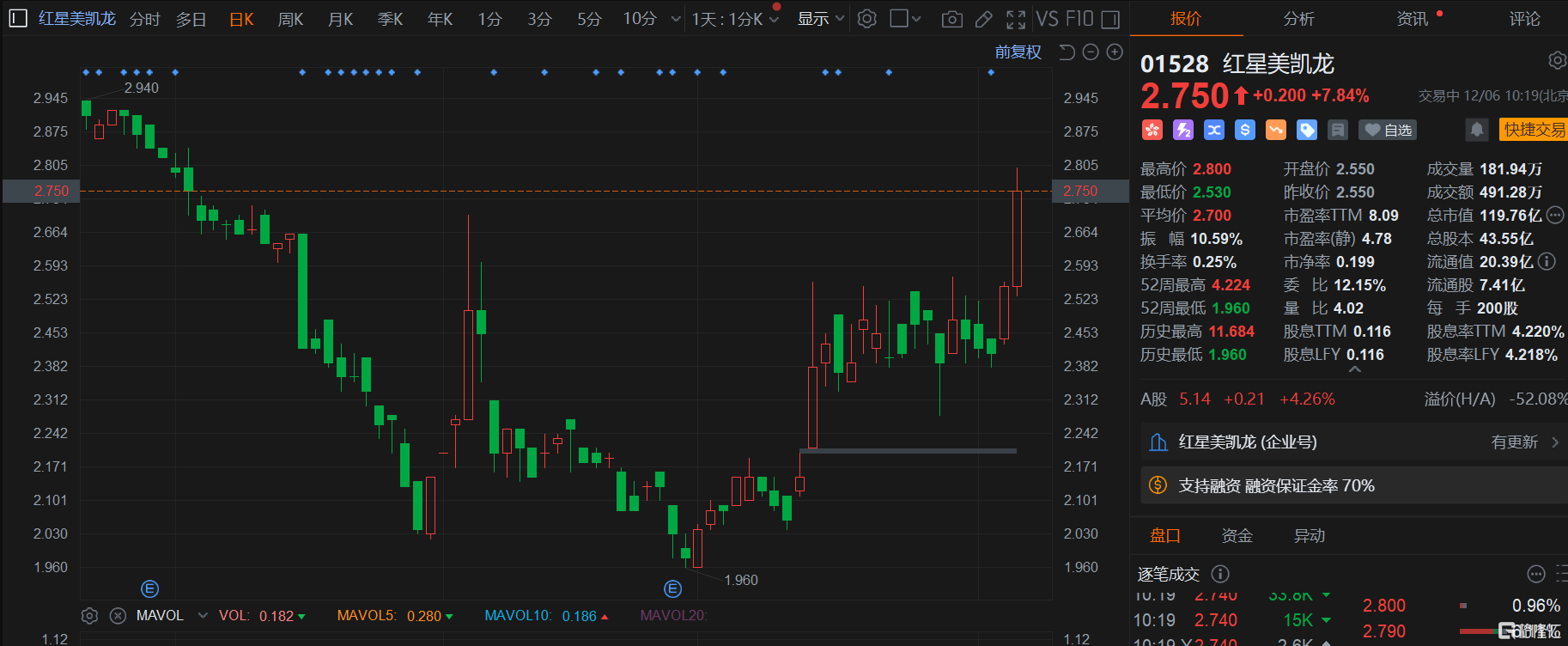Open VS compare function

tap(1047, 19)
